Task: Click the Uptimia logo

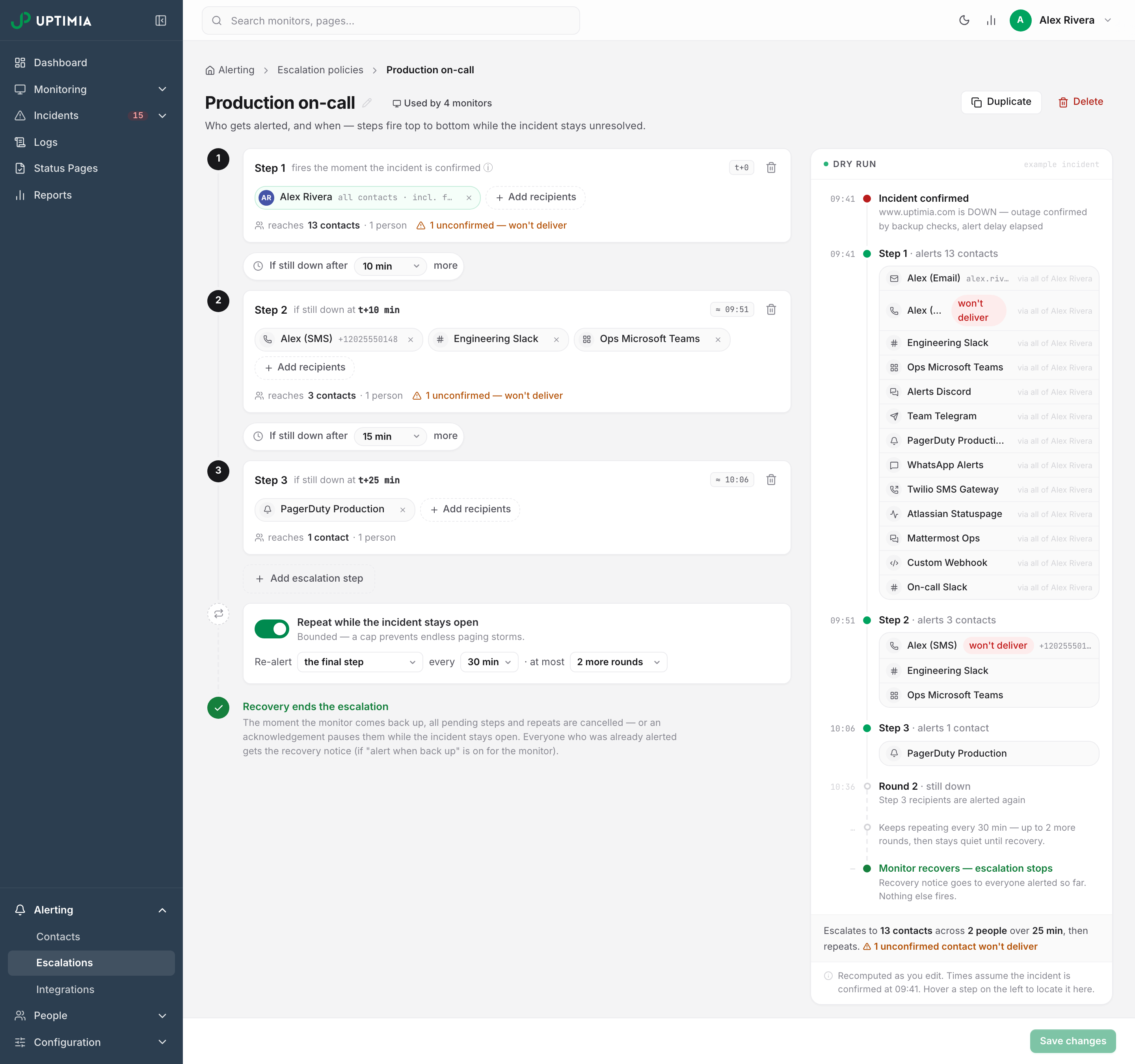Action: pyautogui.click(x=51, y=20)
